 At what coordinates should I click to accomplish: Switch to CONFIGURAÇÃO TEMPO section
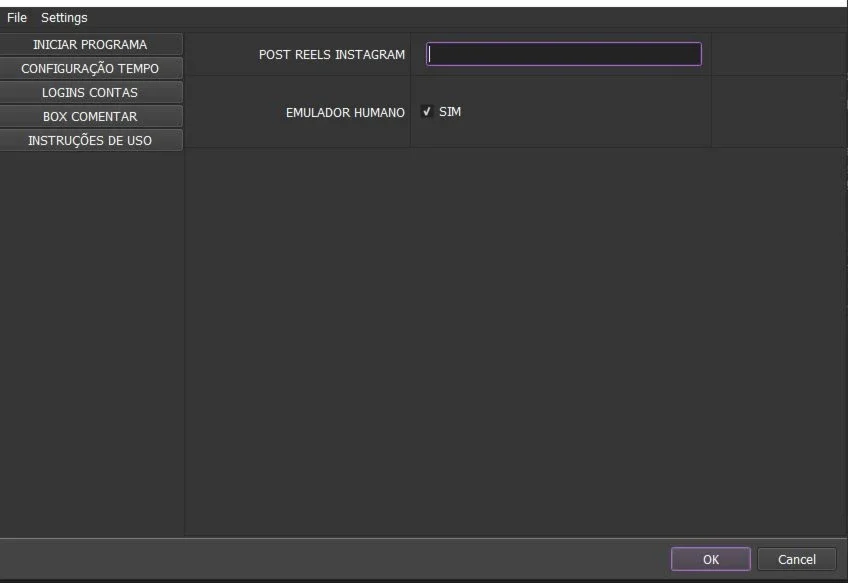[x=90, y=68]
